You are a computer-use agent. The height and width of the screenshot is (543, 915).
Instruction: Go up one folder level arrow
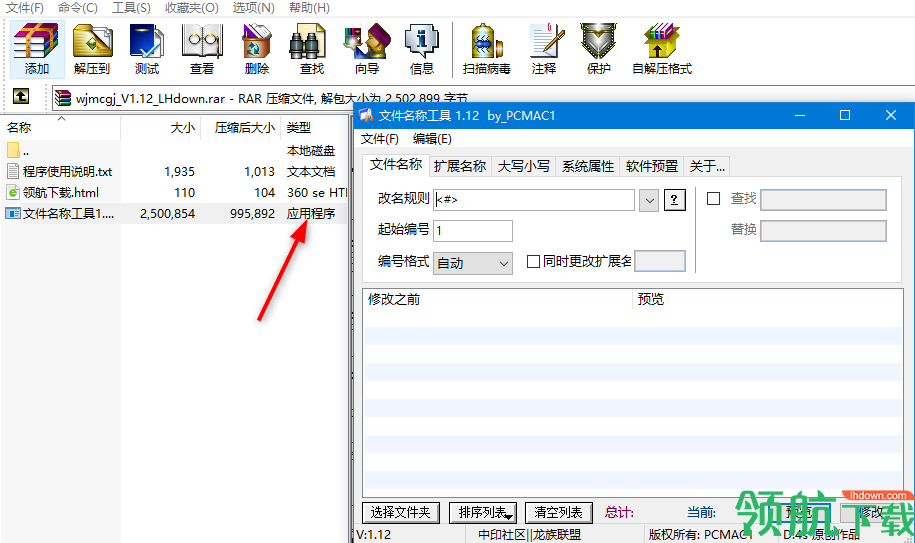(x=21, y=96)
